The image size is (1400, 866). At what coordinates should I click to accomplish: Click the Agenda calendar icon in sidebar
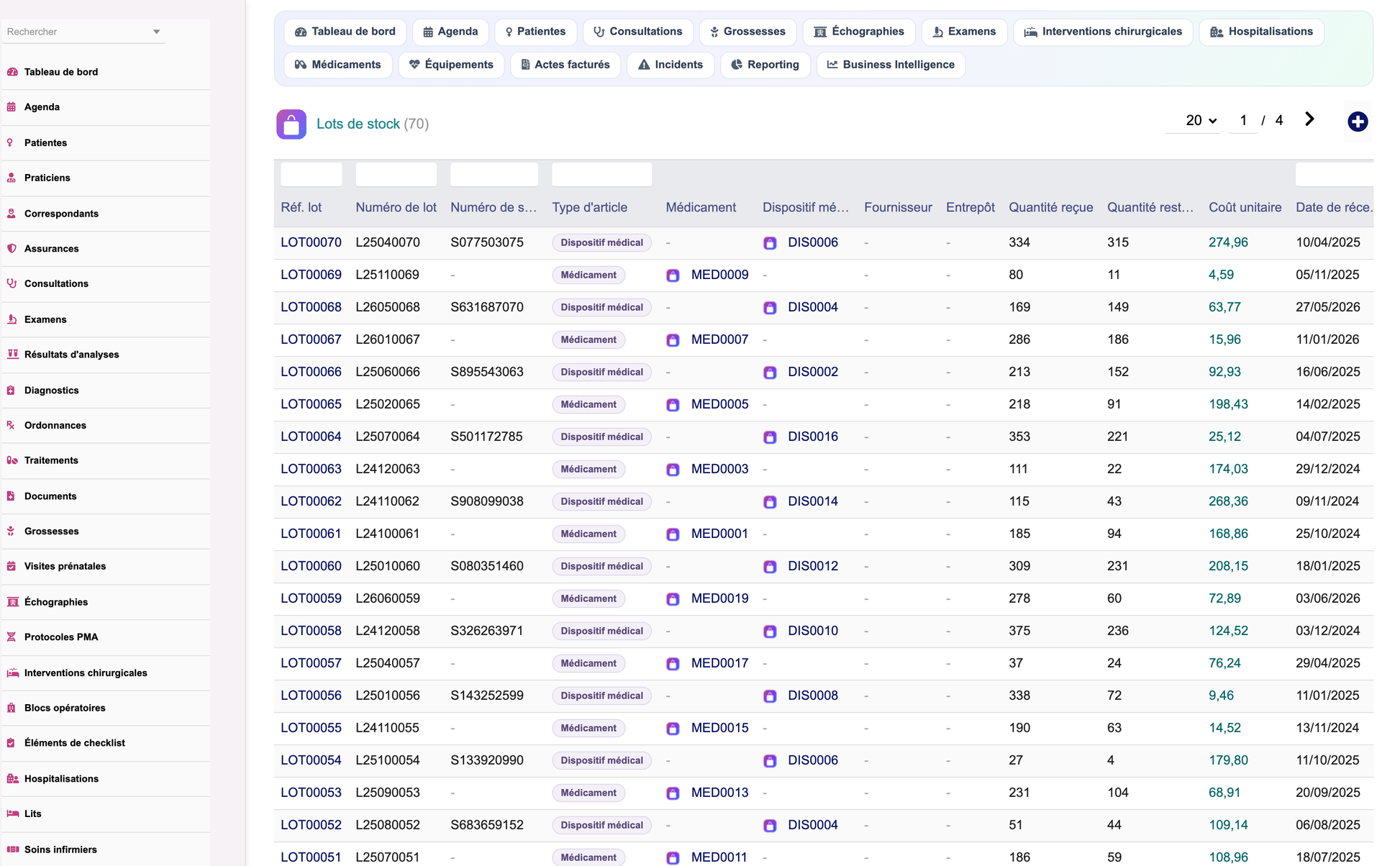tap(12, 107)
